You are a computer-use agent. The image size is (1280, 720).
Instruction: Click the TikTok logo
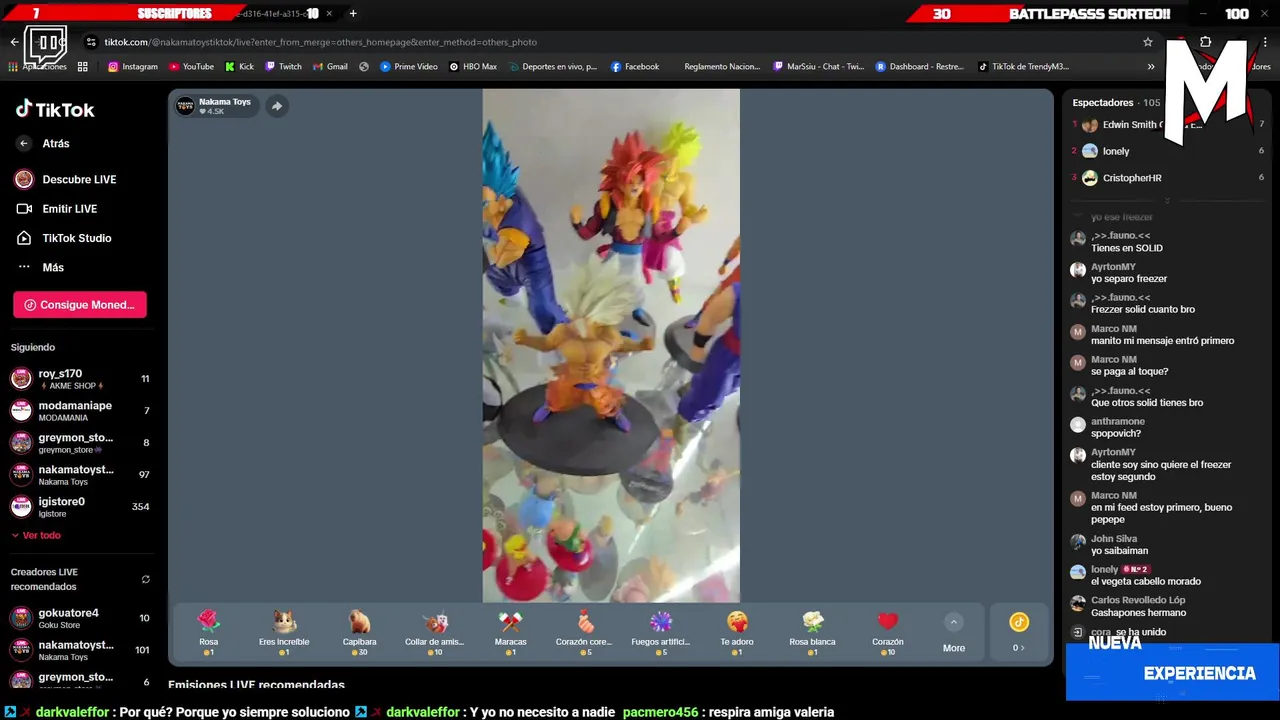[55, 109]
